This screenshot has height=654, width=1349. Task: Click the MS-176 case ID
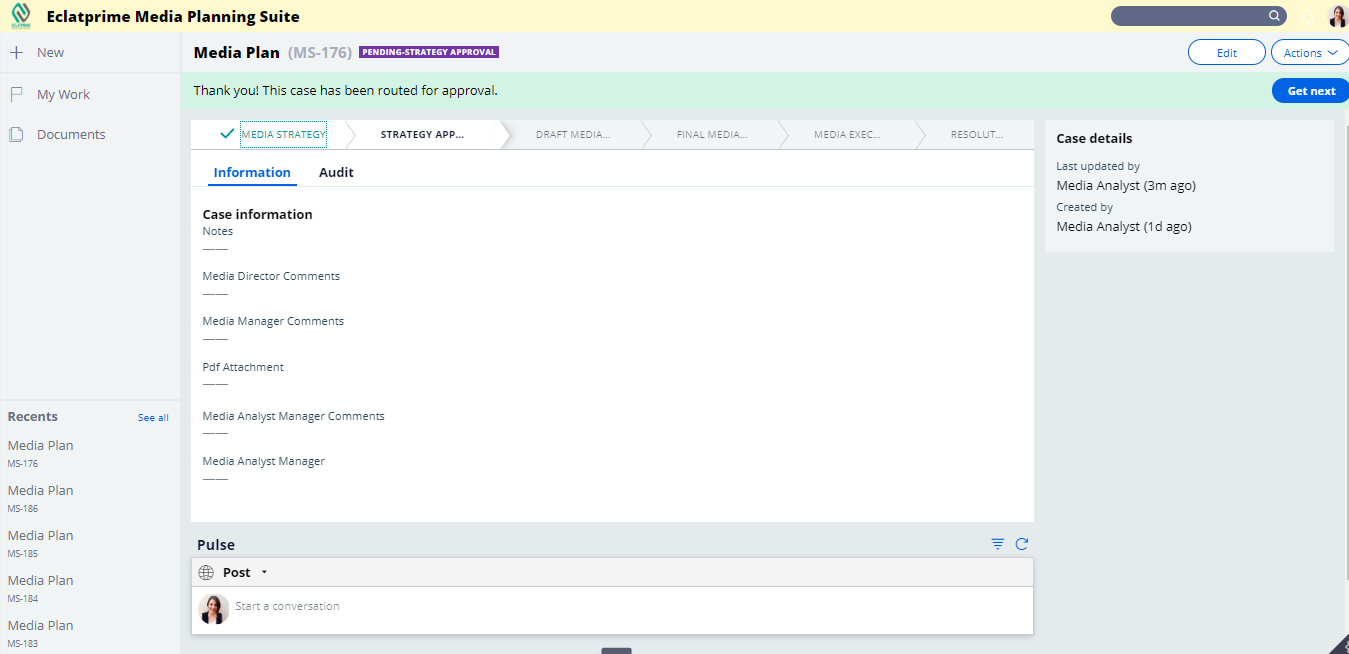320,52
